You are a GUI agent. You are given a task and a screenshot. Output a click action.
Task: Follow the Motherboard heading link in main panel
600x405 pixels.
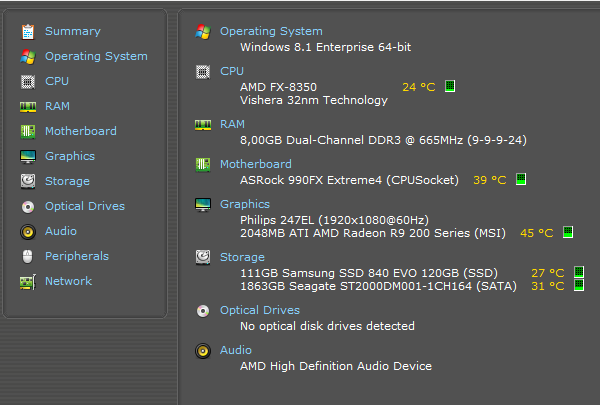pos(256,164)
